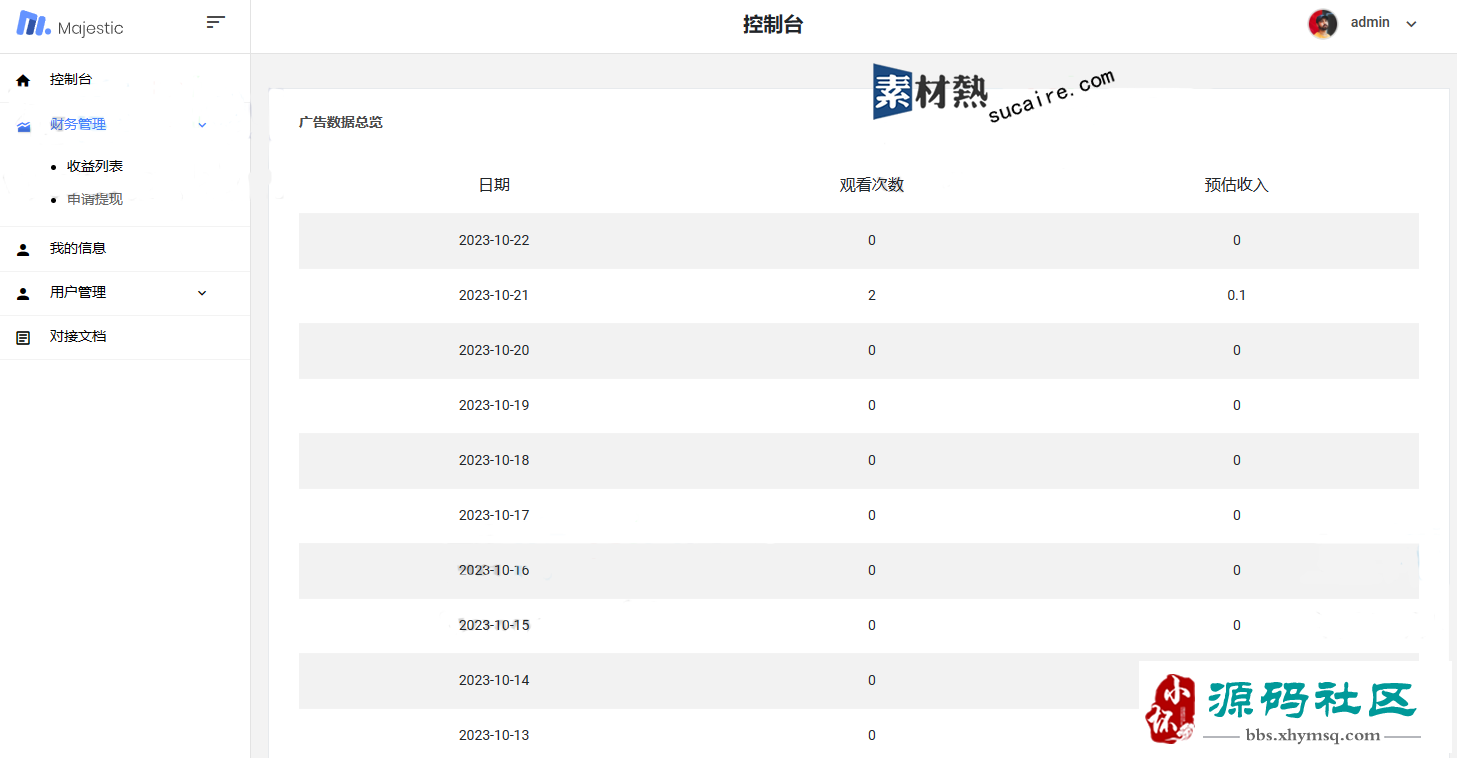Image resolution: width=1457 pixels, height=758 pixels.
Task: Open 我的信息 menu item
Action: pyautogui.click(x=78, y=248)
